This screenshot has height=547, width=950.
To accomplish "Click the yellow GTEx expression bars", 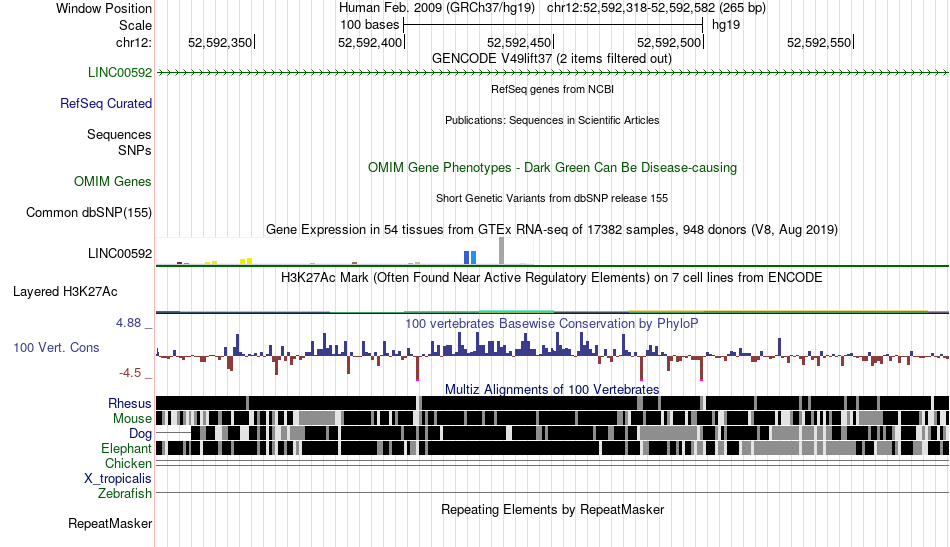I will [x=246, y=261].
